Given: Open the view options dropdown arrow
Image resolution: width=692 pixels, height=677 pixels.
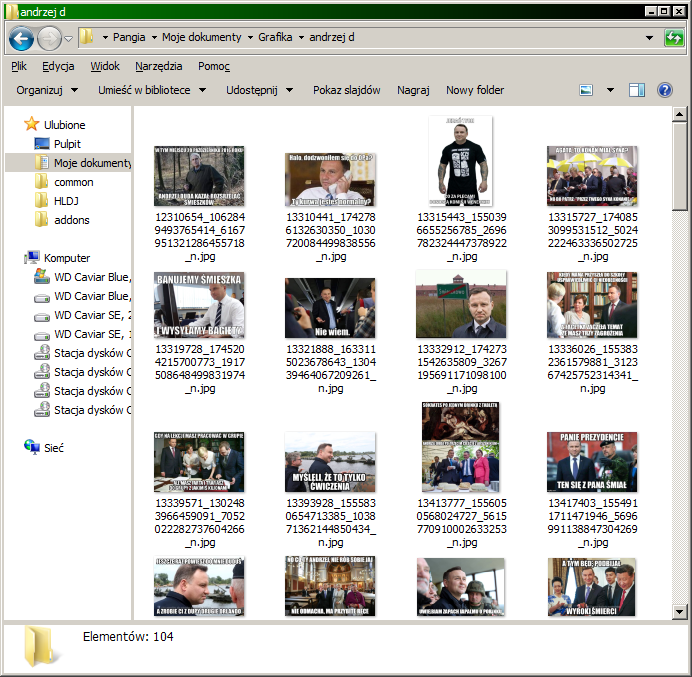Looking at the screenshot, I should [611, 90].
